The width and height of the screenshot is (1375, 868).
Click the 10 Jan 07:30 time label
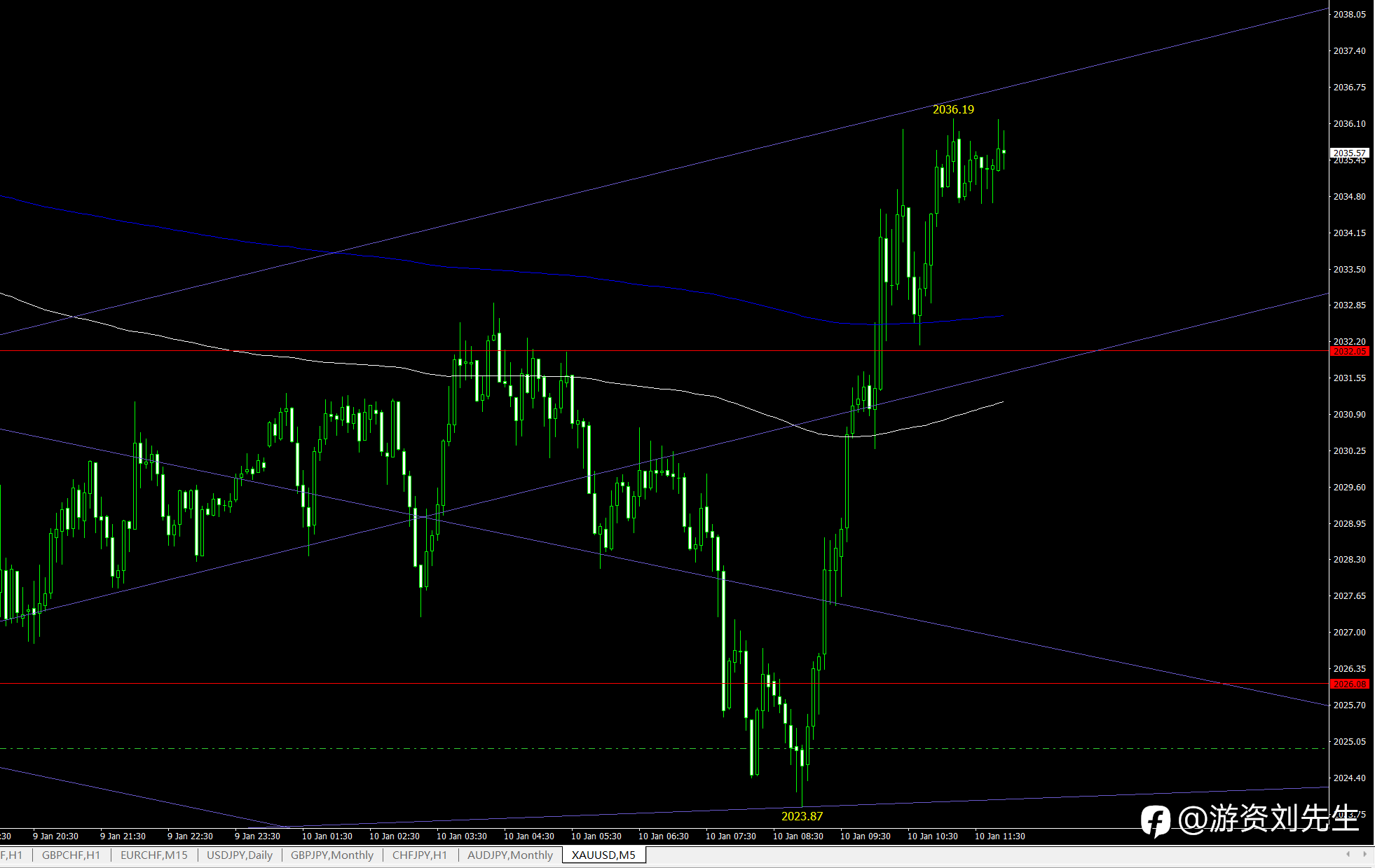click(x=730, y=836)
